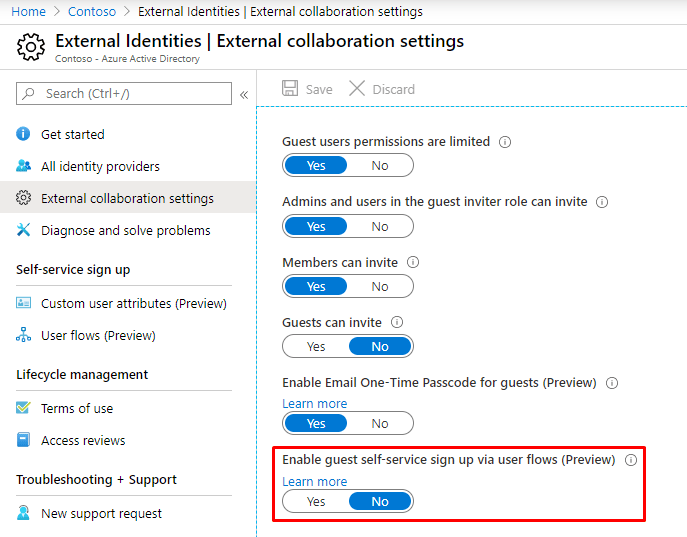Click the User flows icon
The image size is (687, 537).
(x=24, y=335)
